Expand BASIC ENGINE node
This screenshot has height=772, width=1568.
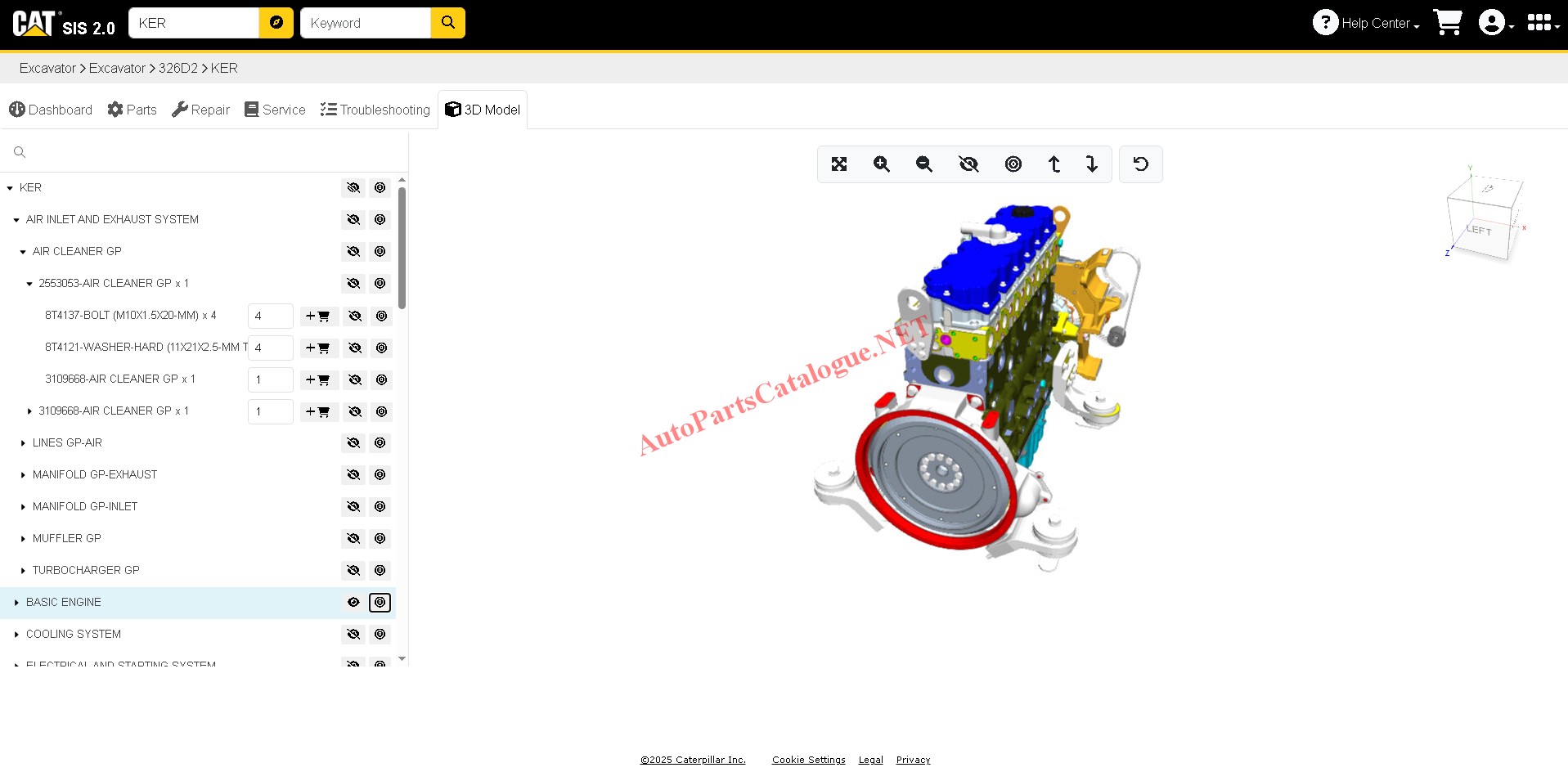pyautogui.click(x=16, y=603)
